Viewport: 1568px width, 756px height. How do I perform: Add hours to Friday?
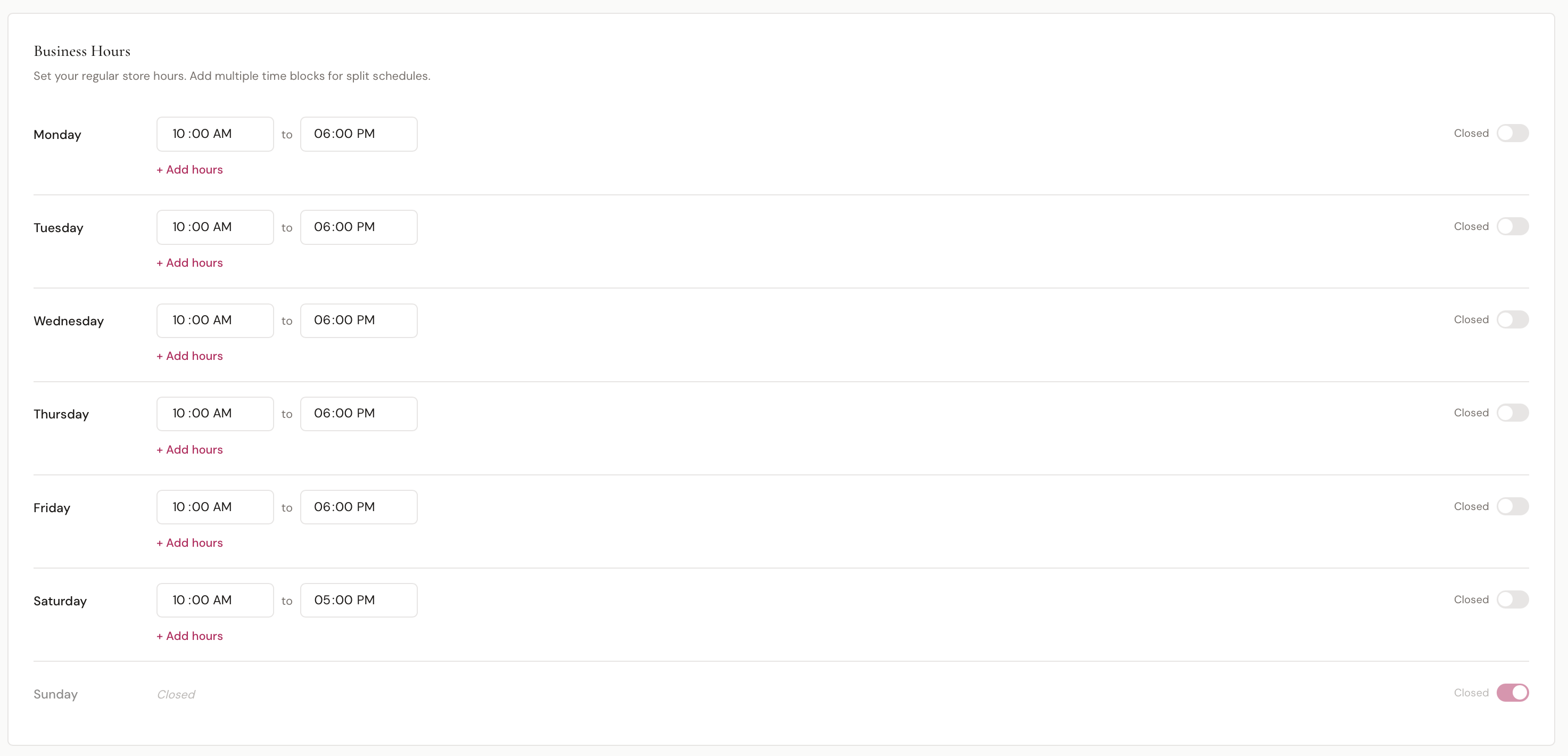tap(190, 543)
